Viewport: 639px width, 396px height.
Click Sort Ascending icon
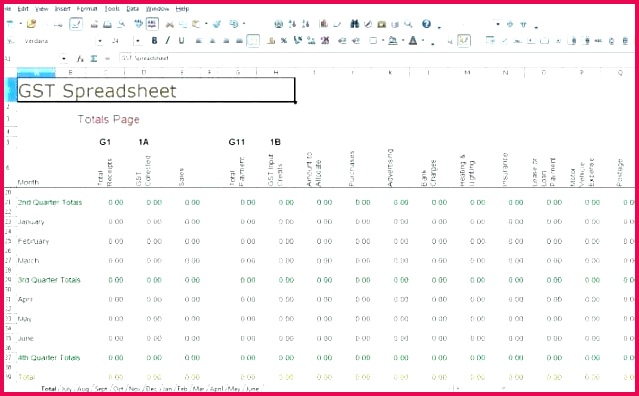pos(292,24)
